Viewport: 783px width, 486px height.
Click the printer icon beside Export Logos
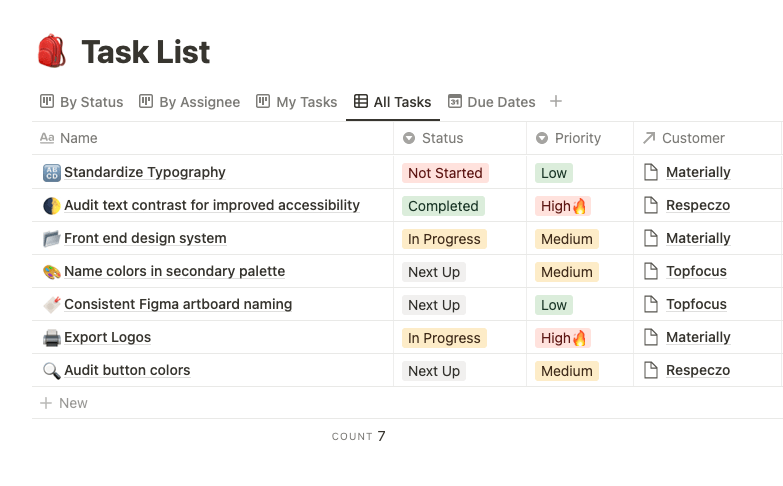point(52,338)
